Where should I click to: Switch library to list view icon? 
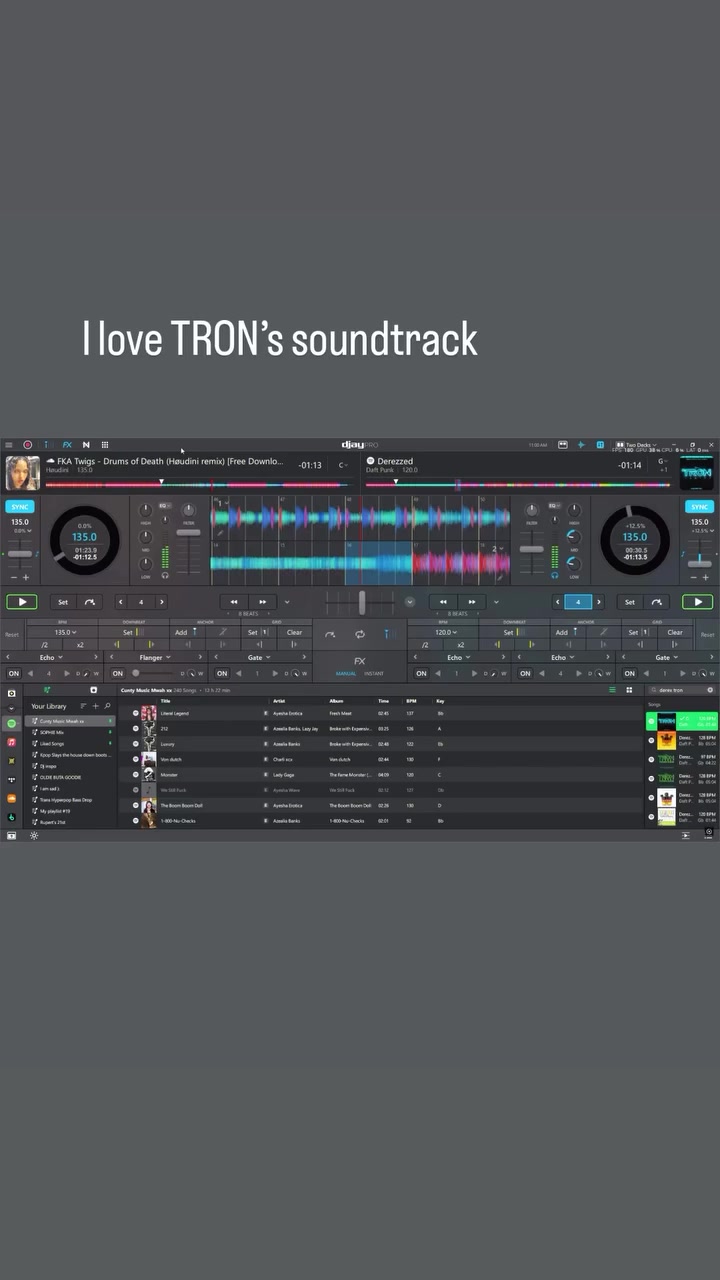(613, 690)
